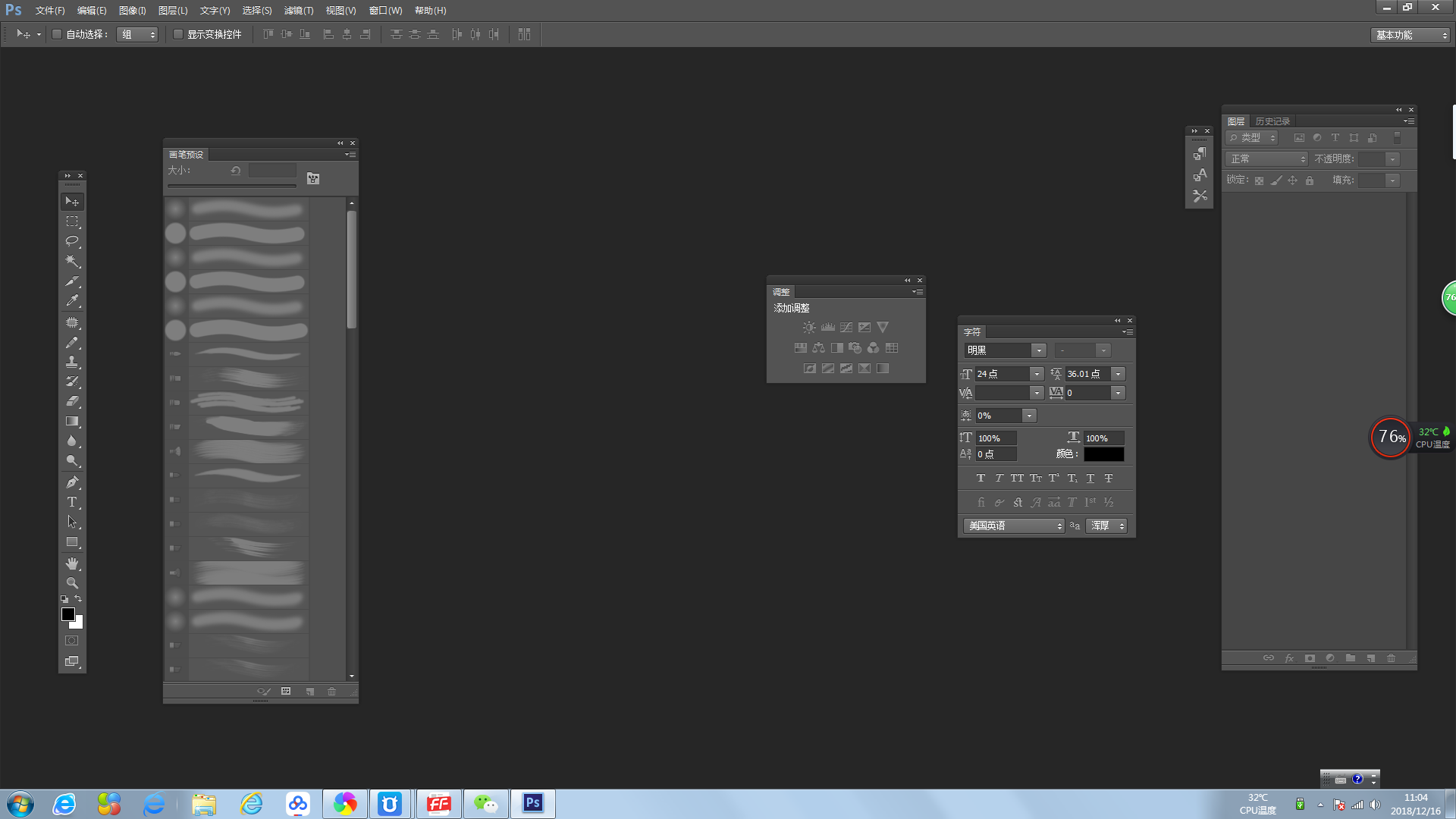Image resolution: width=1456 pixels, height=819 pixels.
Task: Select the Magic Wand tool
Action: (72, 261)
